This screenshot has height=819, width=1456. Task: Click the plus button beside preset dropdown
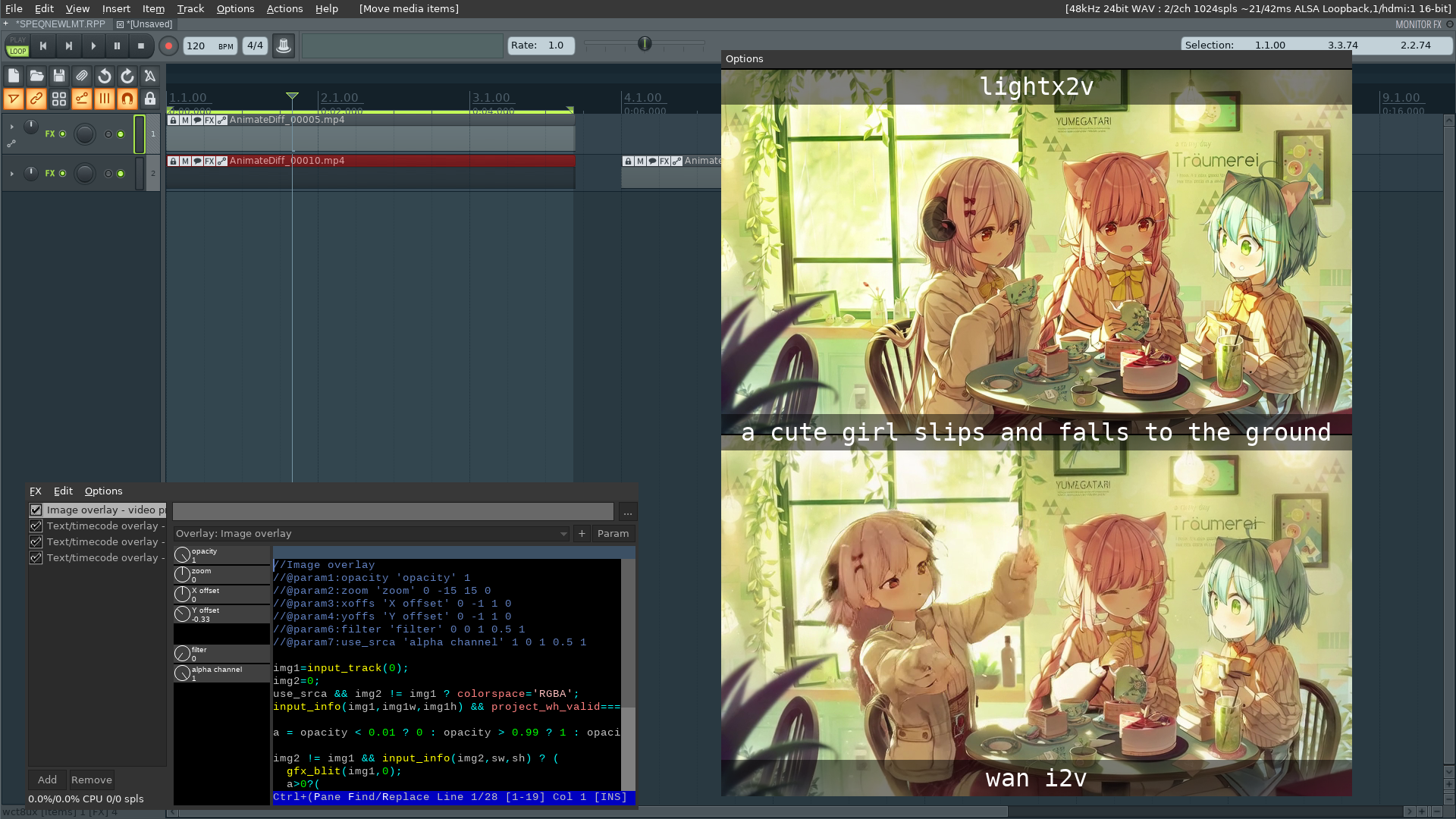582,534
